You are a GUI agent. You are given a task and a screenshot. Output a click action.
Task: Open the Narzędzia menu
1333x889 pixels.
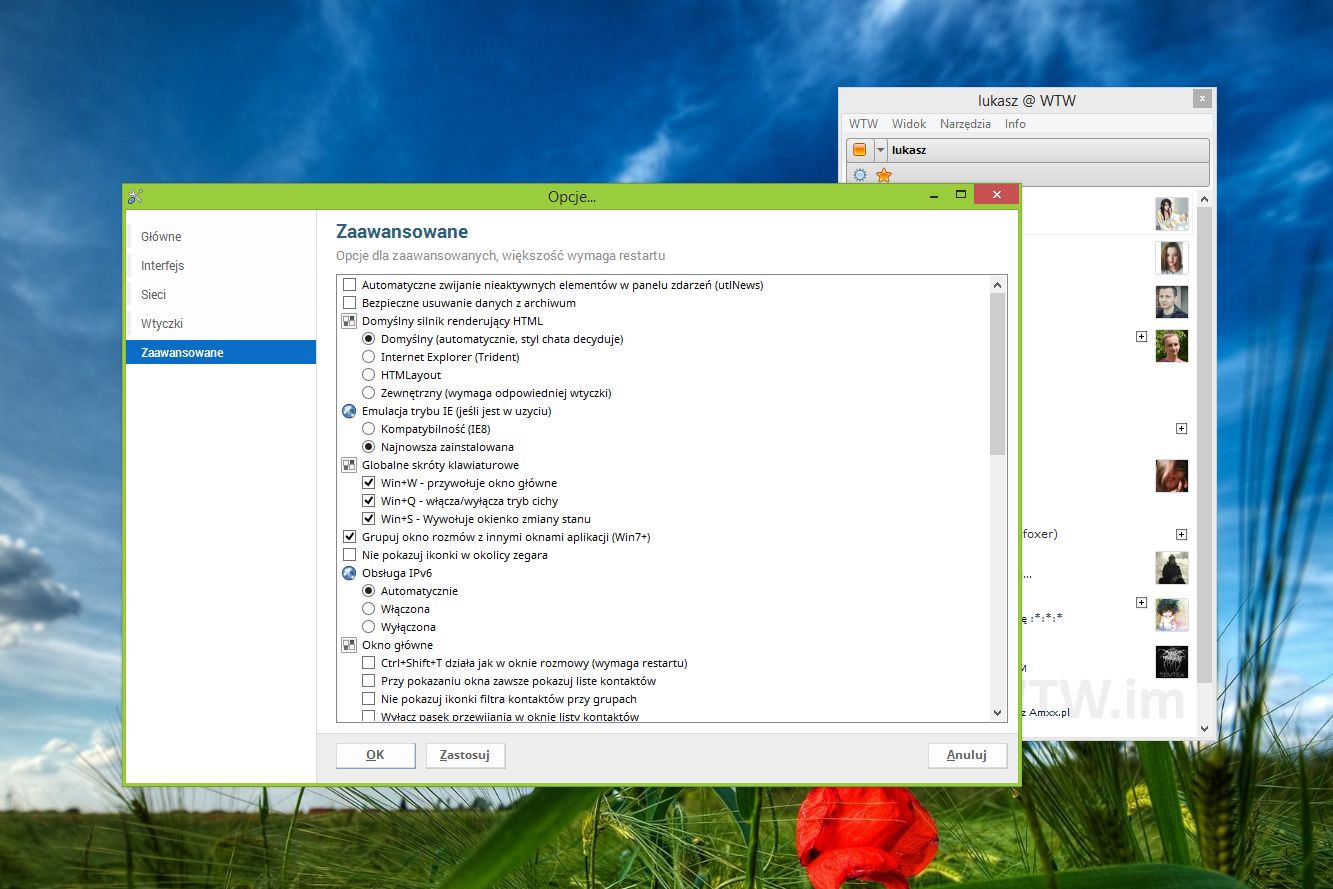965,124
